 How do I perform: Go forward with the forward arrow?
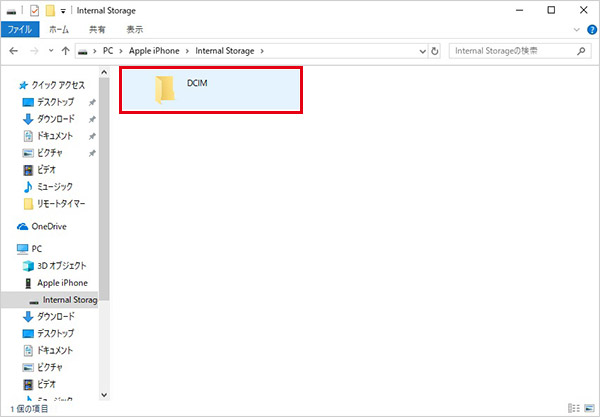34,51
